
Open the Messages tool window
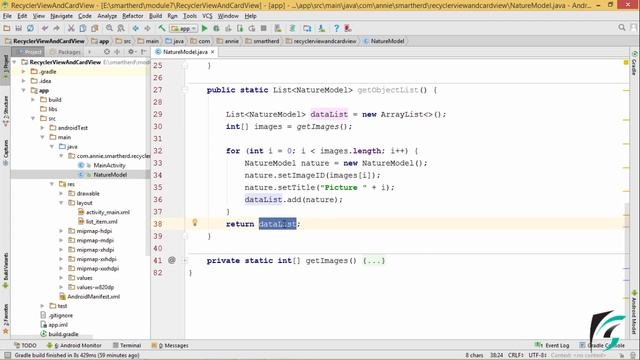point(170,345)
